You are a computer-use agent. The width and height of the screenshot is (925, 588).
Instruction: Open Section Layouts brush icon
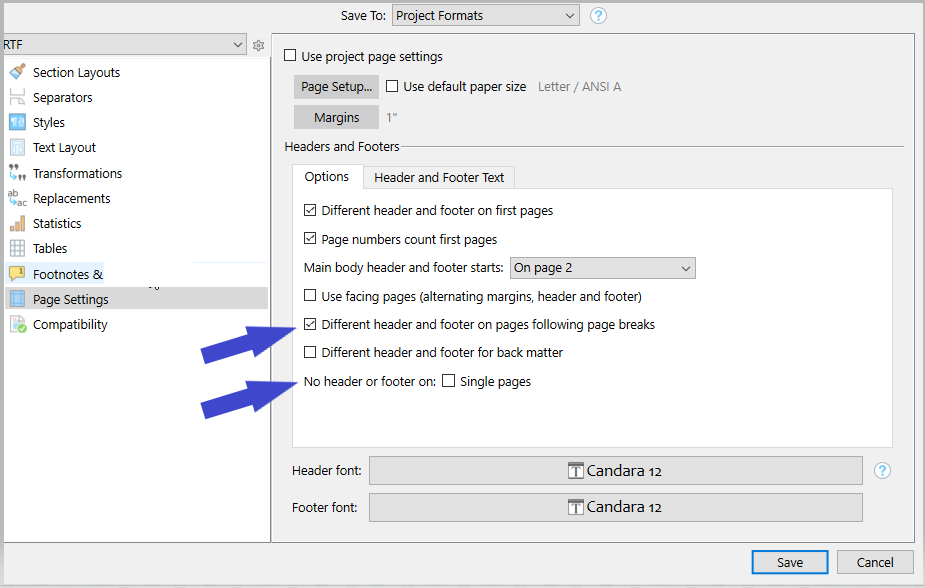tap(17, 72)
